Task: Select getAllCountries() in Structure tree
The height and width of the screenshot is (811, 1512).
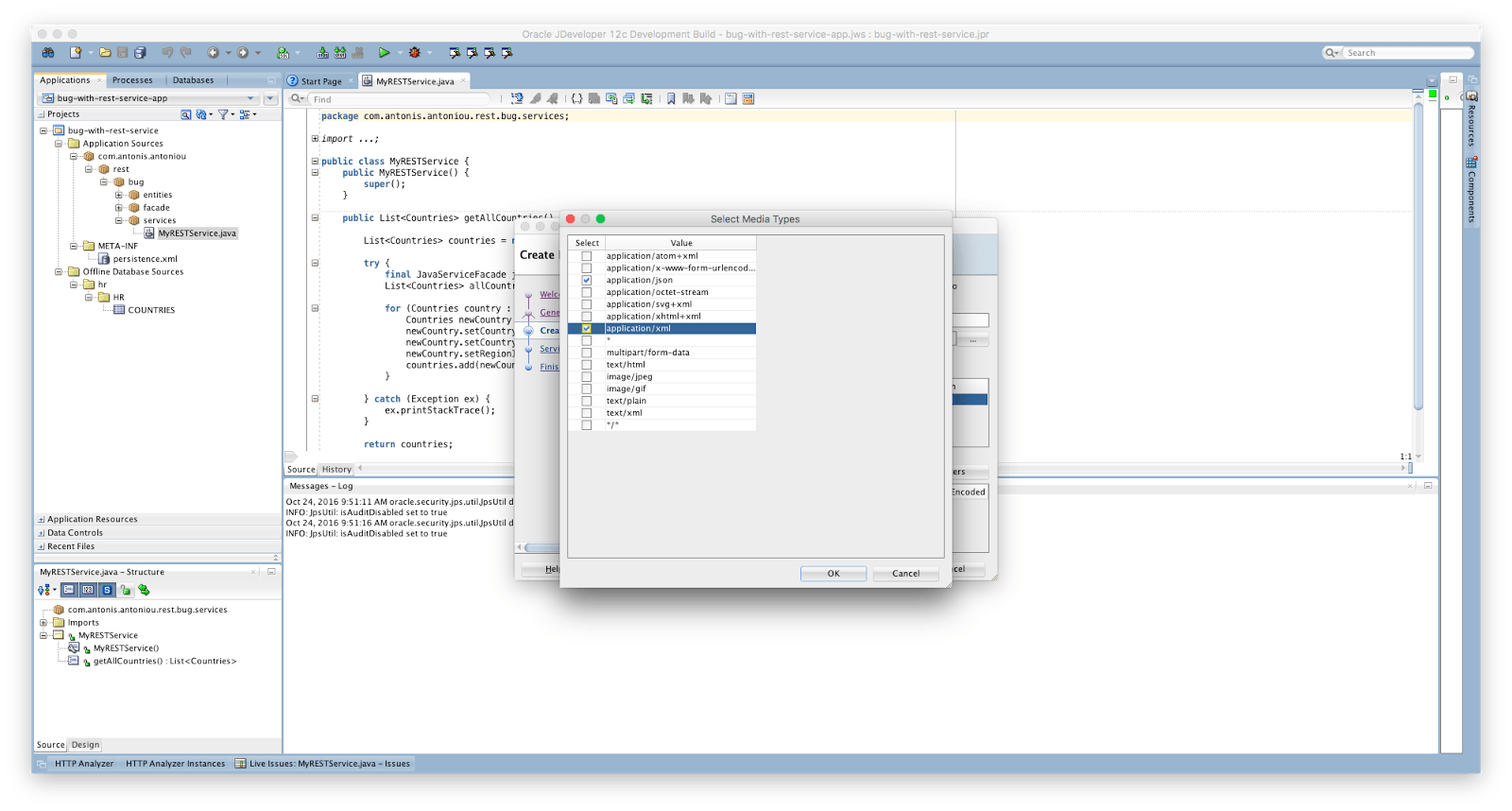Action: click(164, 662)
